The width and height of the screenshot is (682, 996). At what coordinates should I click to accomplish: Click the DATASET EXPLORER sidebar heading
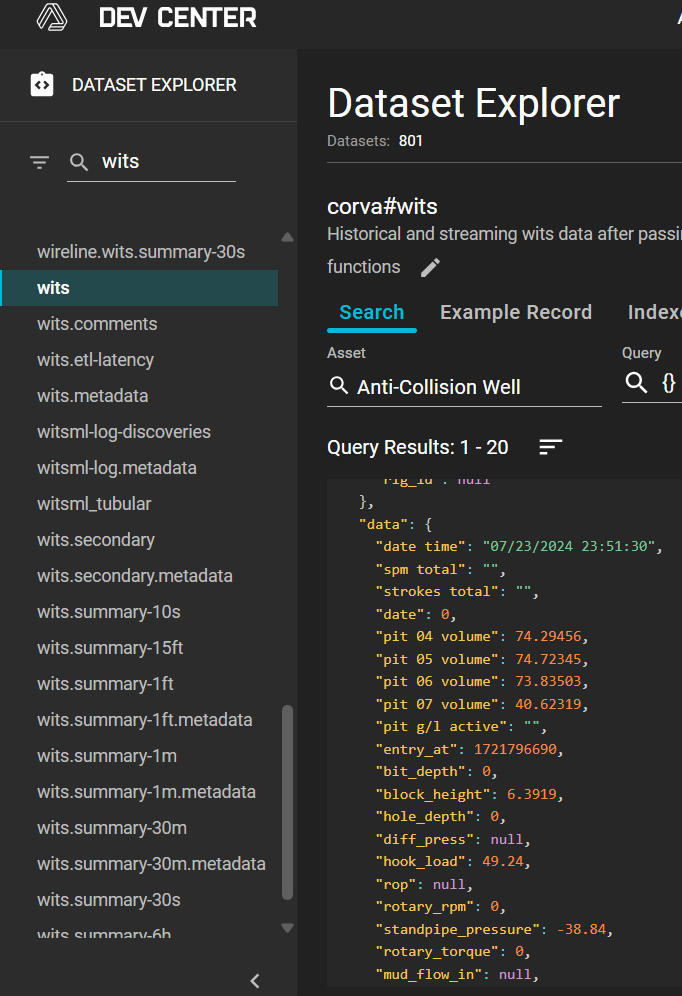coord(154,84)
